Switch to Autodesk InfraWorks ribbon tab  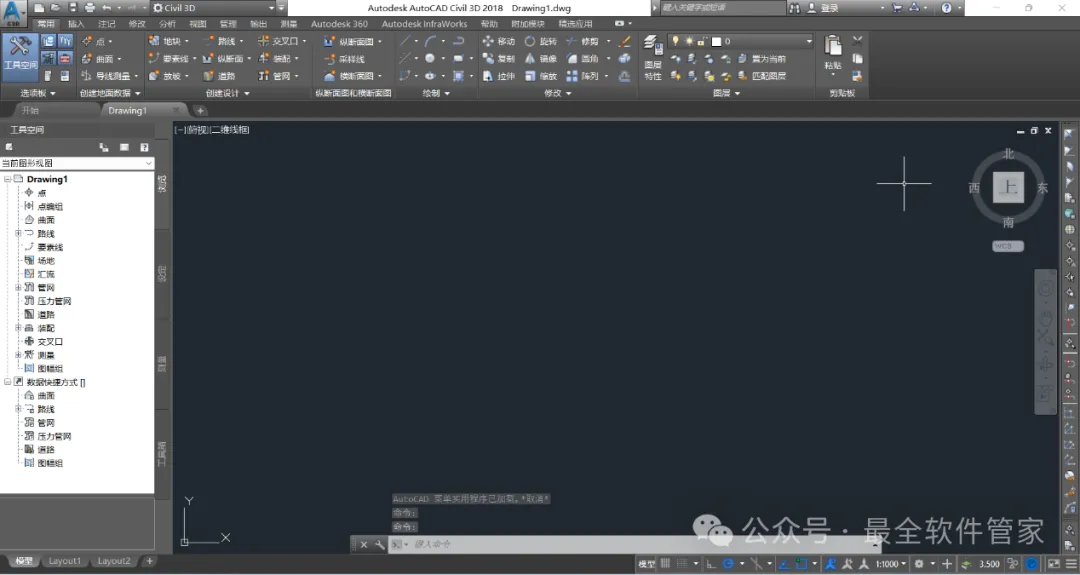pos(424,23)
